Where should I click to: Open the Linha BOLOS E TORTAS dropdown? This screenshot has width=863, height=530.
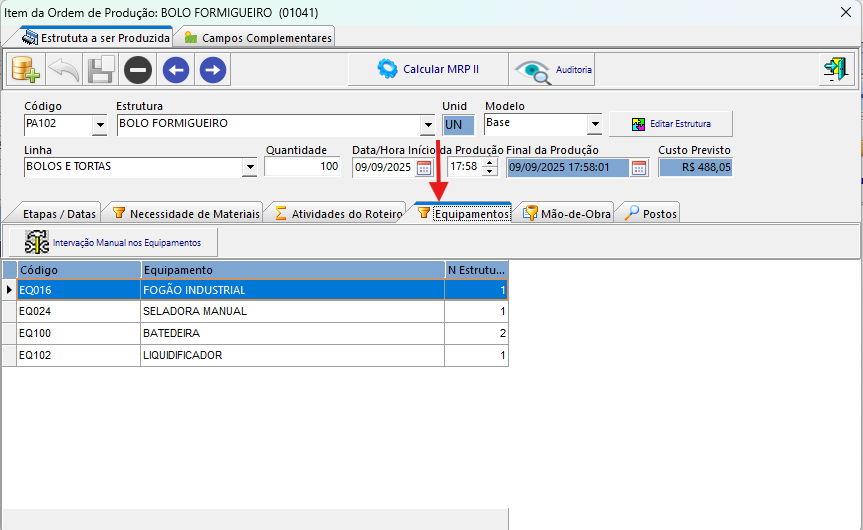249,168
